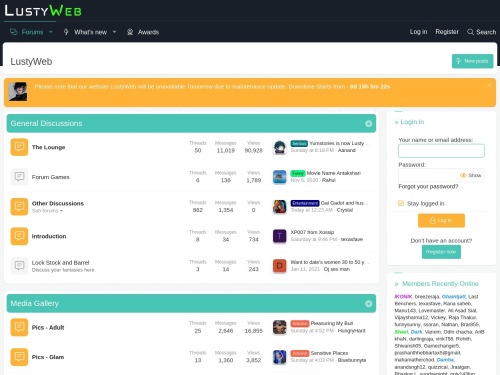Click the What's new lightning icon
Screen dimensions: 500x375
[66, 32]
